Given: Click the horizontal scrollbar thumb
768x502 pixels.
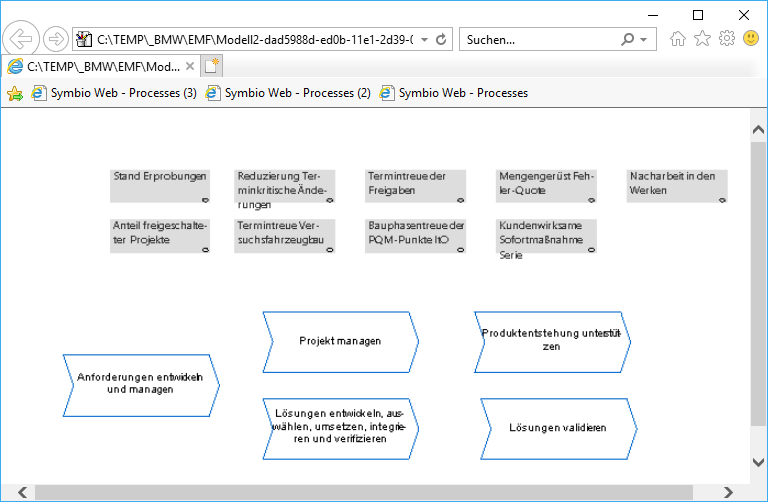Looking at the screenshot, I should click(x=364, y=492).
